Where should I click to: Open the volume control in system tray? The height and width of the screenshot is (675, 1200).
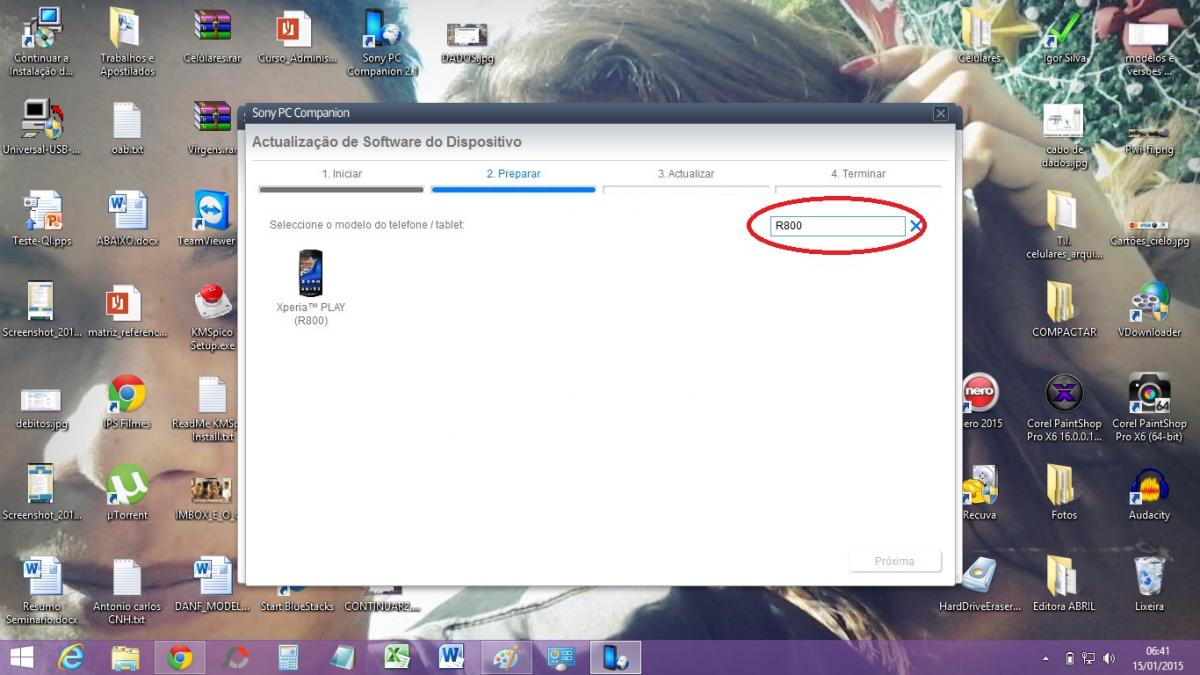(x=1108, y=658)
